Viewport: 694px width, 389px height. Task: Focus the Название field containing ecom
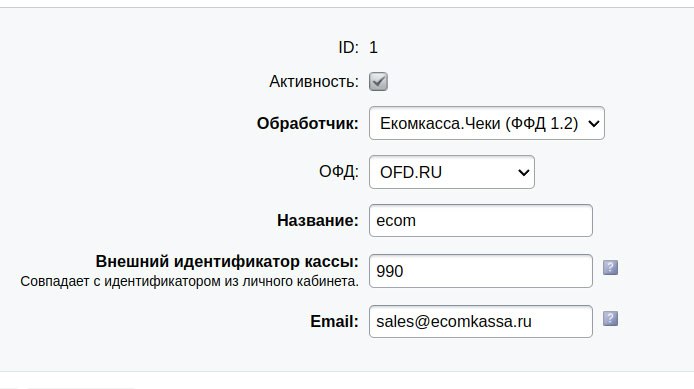click(x=481, y=220)
